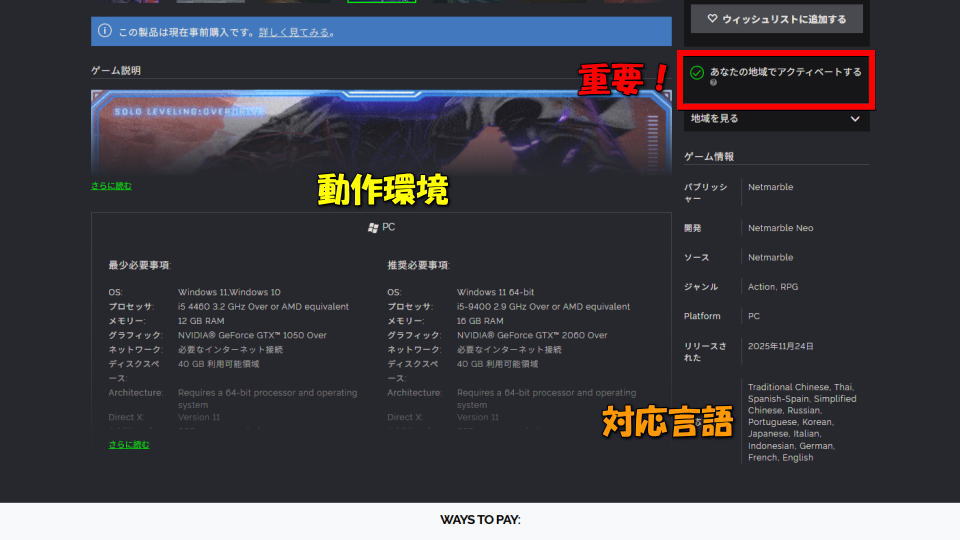Click info circle icon in blue banner
The height and width of the screenshot is (540, 960).
tap(105, 31)
